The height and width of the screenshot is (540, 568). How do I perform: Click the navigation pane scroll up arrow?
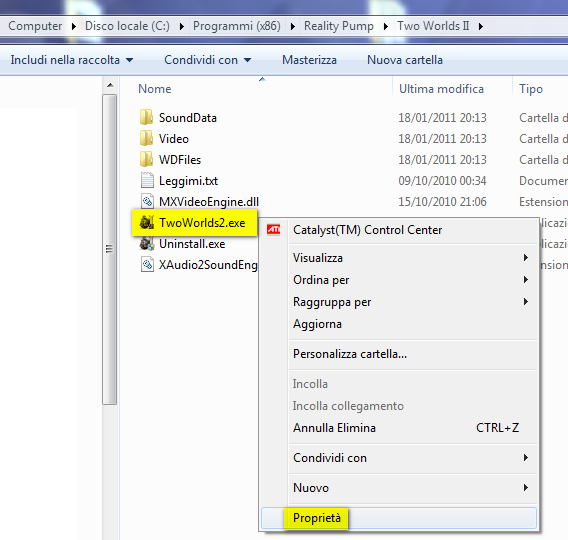(110, 85)
